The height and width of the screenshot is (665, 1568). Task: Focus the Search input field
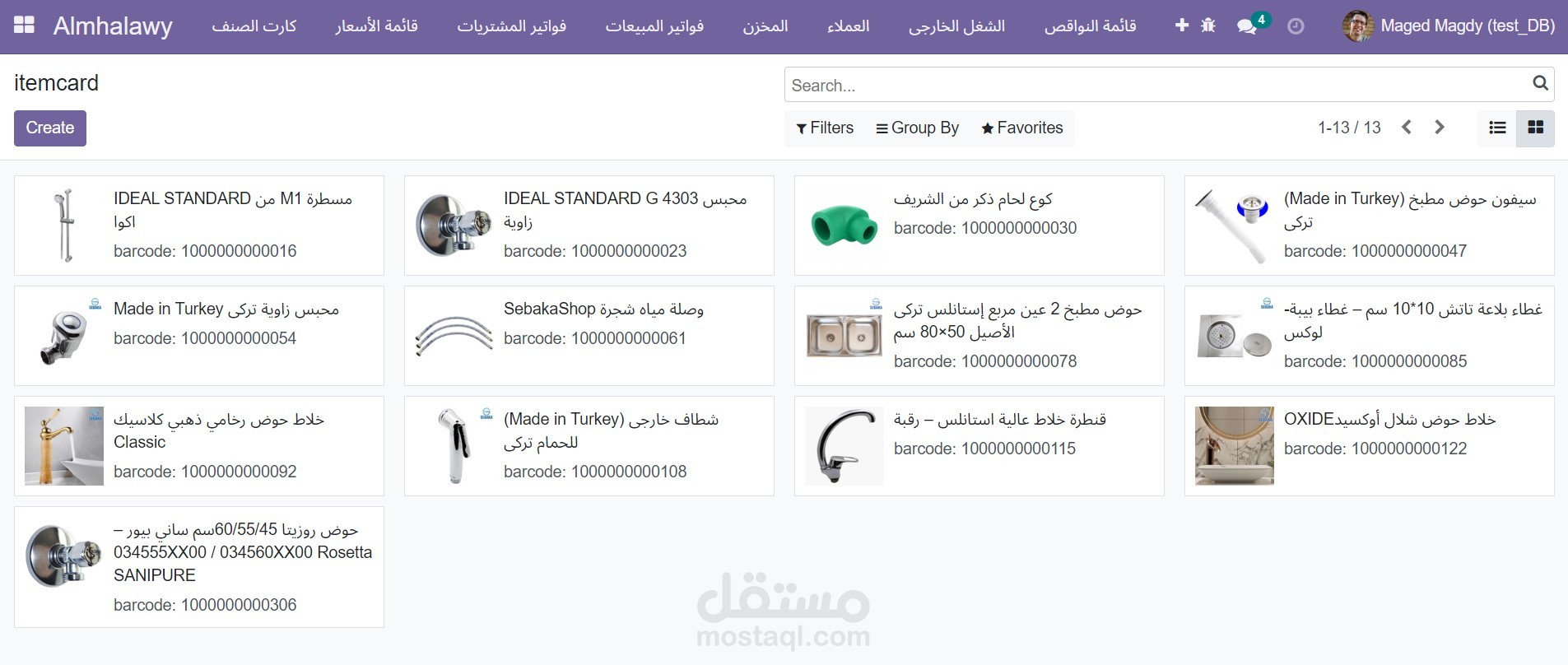1156,85
